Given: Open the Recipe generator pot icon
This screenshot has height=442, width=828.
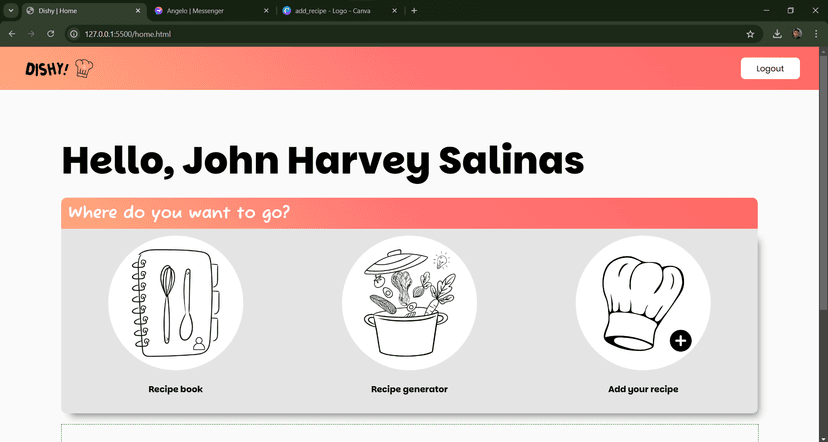Looking at the screenshot, I should click(x=409, y=303).
